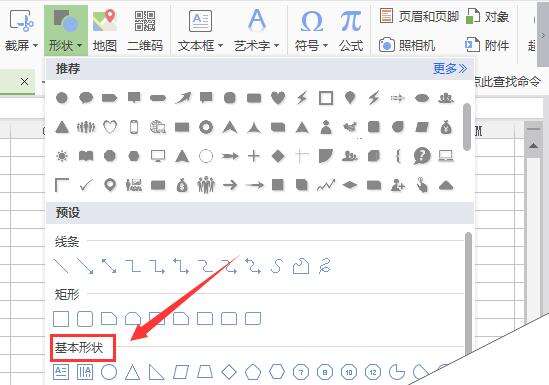Select the double-headed arrow line
The width and height of the screenshot is (549, 385).
pyautogui.click(x=109, y=266)
